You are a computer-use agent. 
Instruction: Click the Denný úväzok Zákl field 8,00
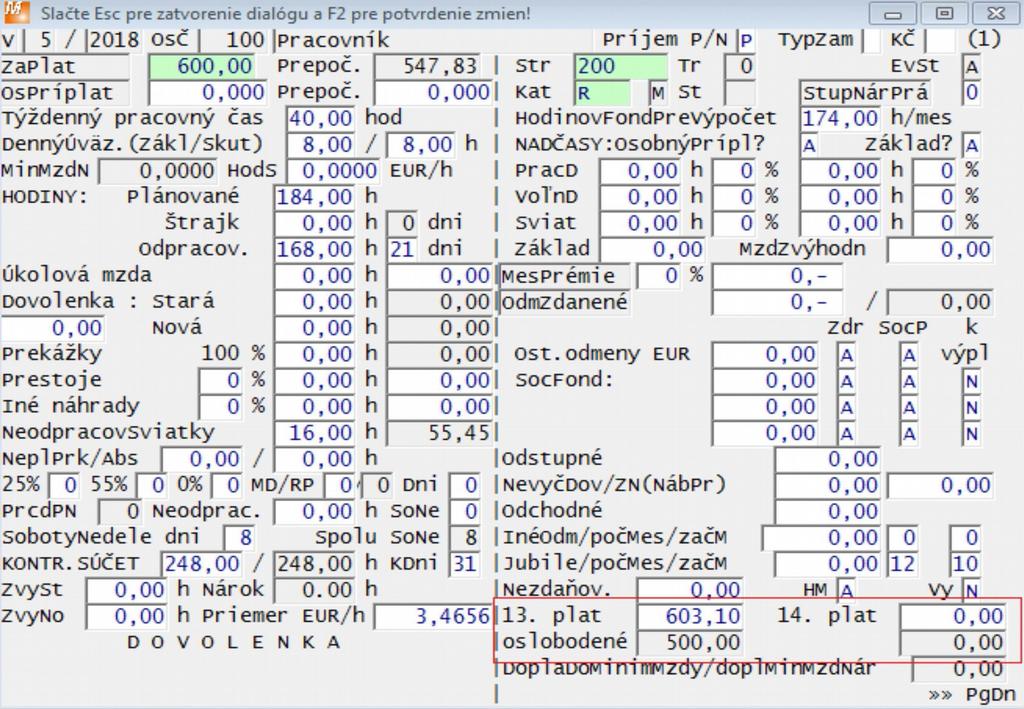tap(321, 145)
